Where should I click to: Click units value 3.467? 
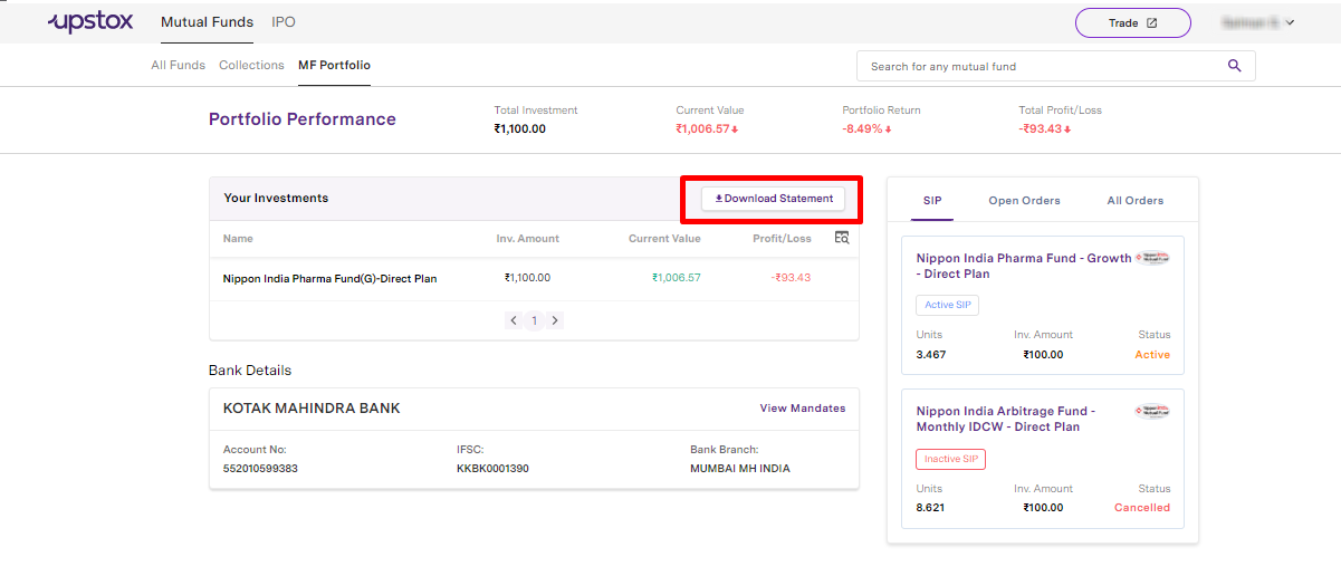930,355
